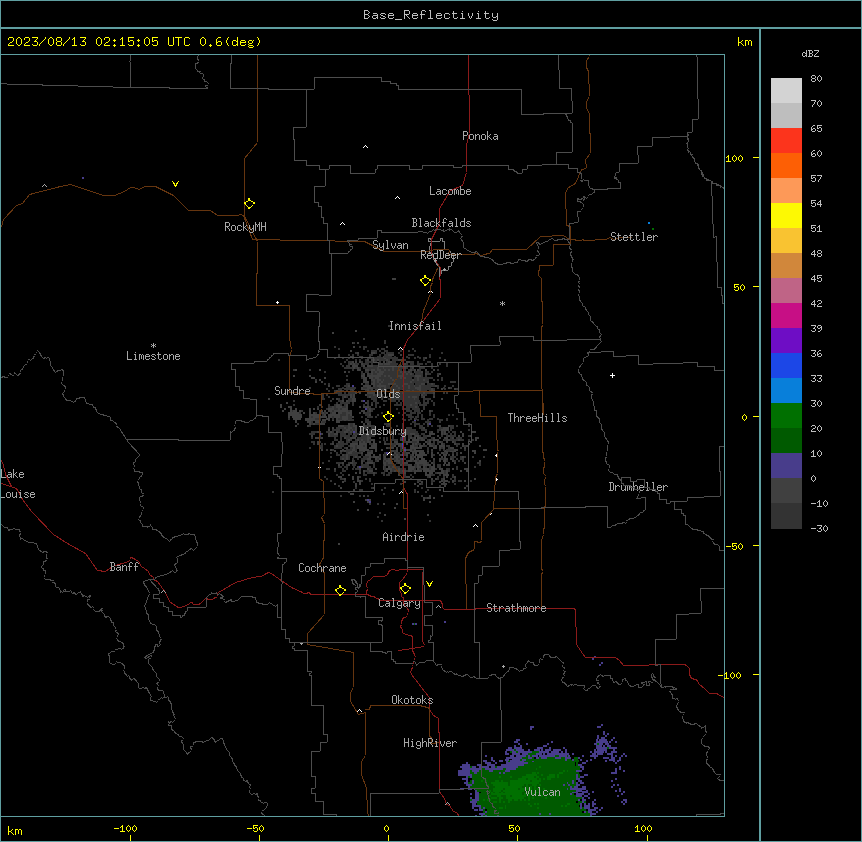The width and height of the screenshot is (862, 842).
Task: Select the yellow diamond marker between Olds and Didsbury
Action: click(388, 417)
